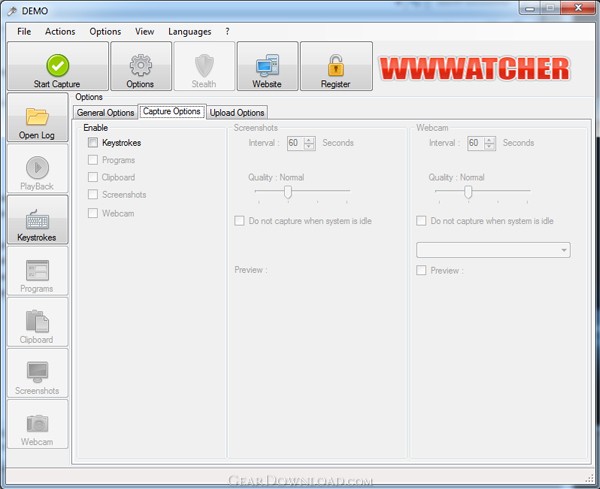Show Screenshots log from sidebar monitor icon
This screenshot has width=600, height=489.
coord(38,373)
